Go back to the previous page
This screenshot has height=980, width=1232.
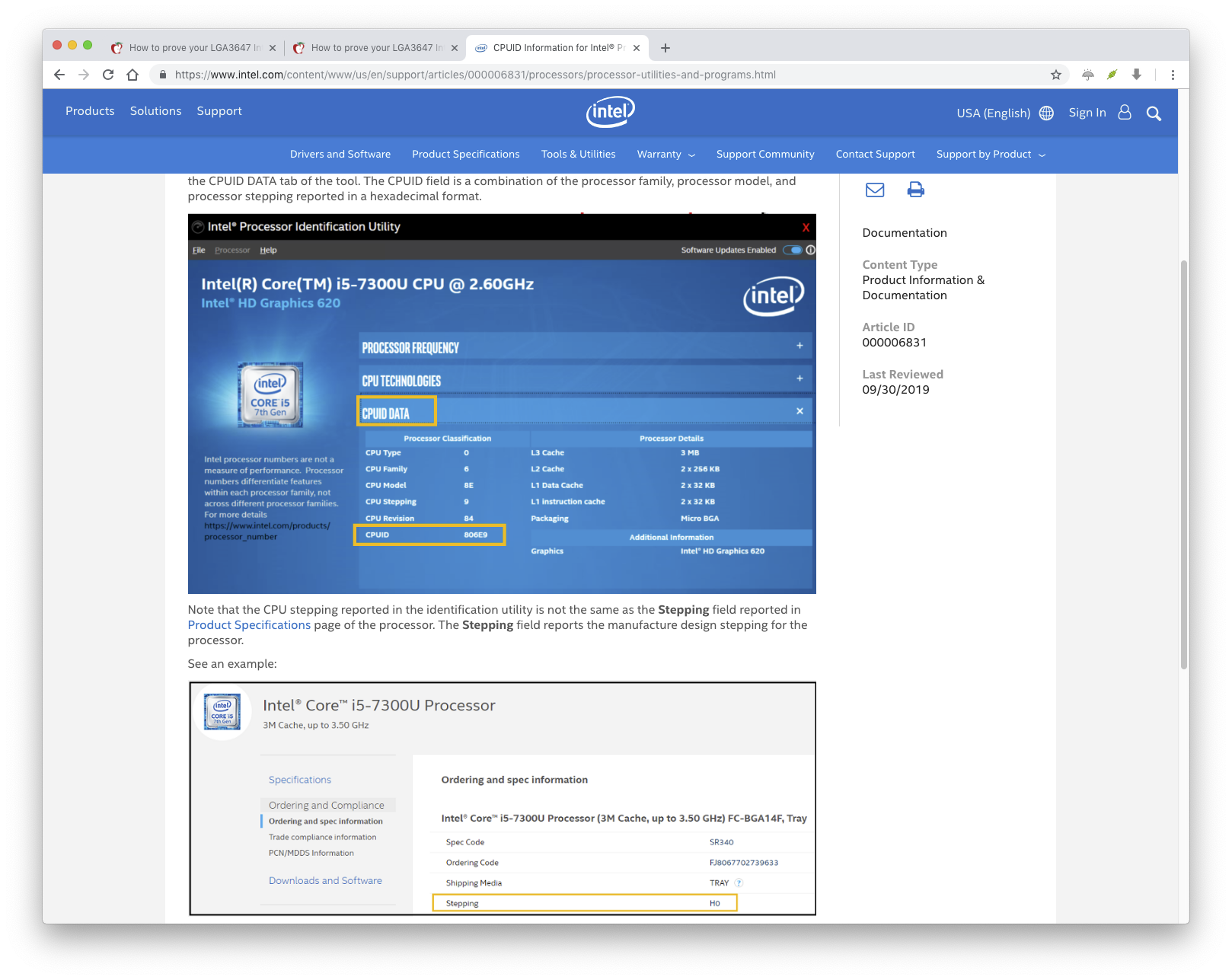coord(59,75)
